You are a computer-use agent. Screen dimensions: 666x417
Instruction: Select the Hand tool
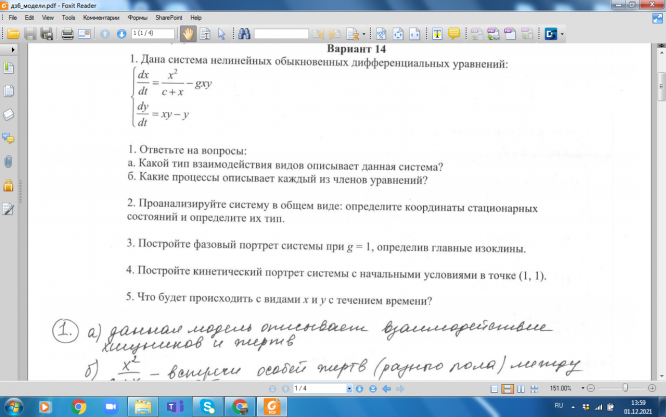(x=188, y=34)
